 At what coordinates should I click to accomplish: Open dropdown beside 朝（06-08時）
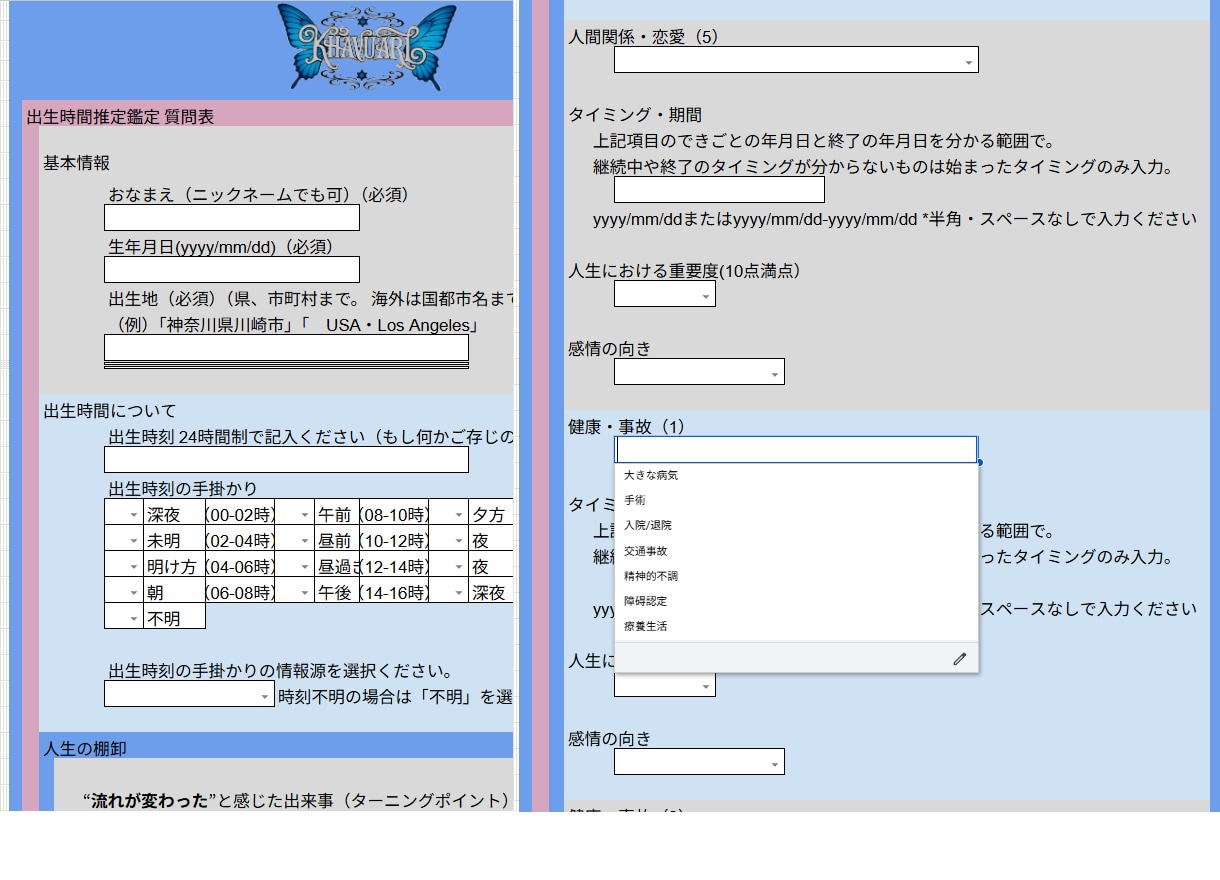[x=124, y=591]
